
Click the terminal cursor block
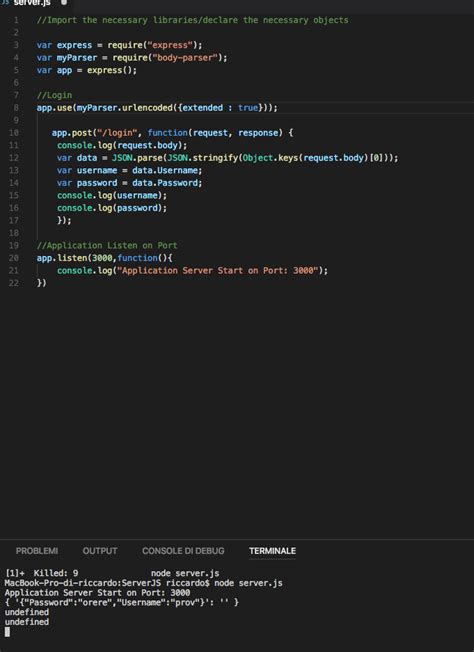[x=7, y=632]
